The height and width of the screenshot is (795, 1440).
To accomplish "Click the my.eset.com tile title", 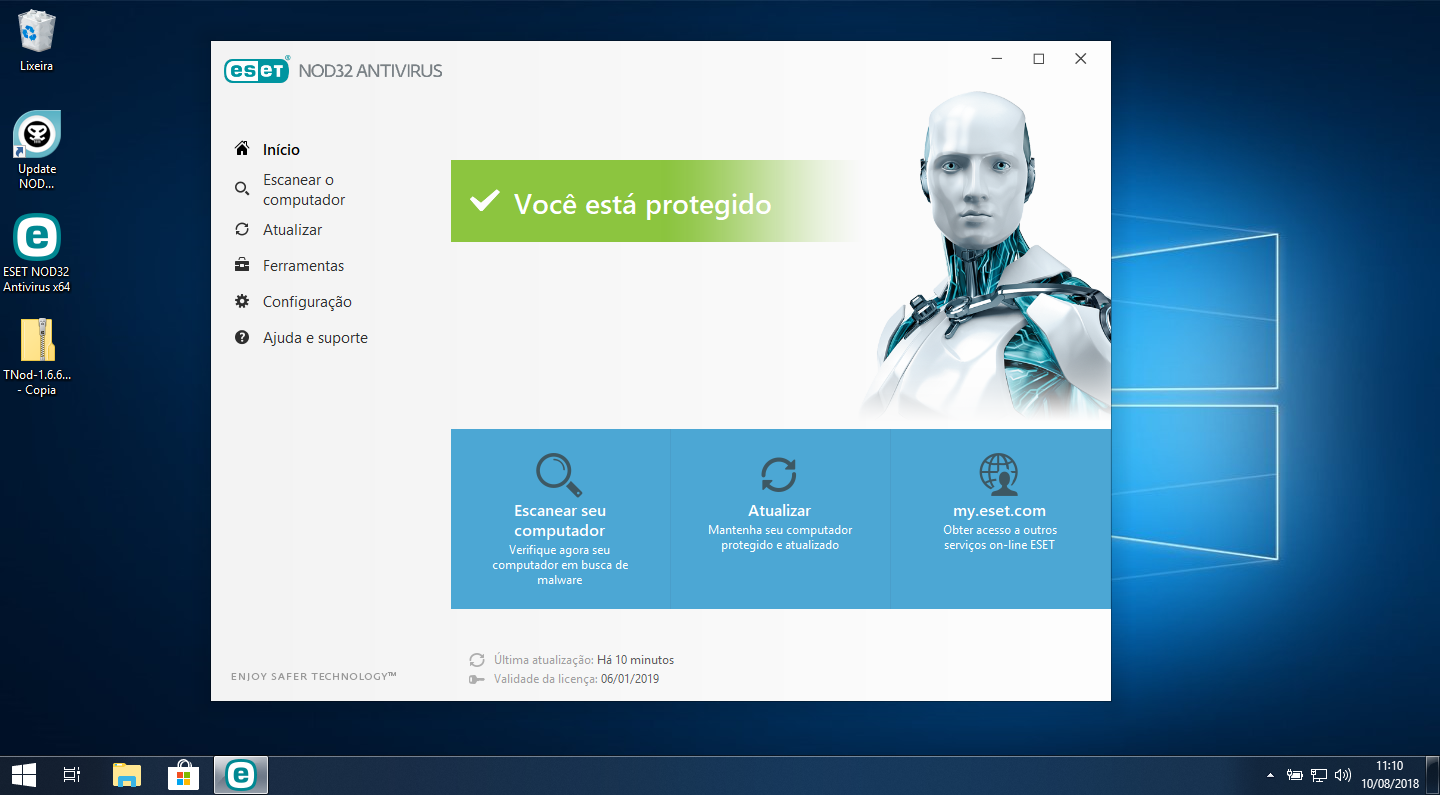I will coord(1000,510).
